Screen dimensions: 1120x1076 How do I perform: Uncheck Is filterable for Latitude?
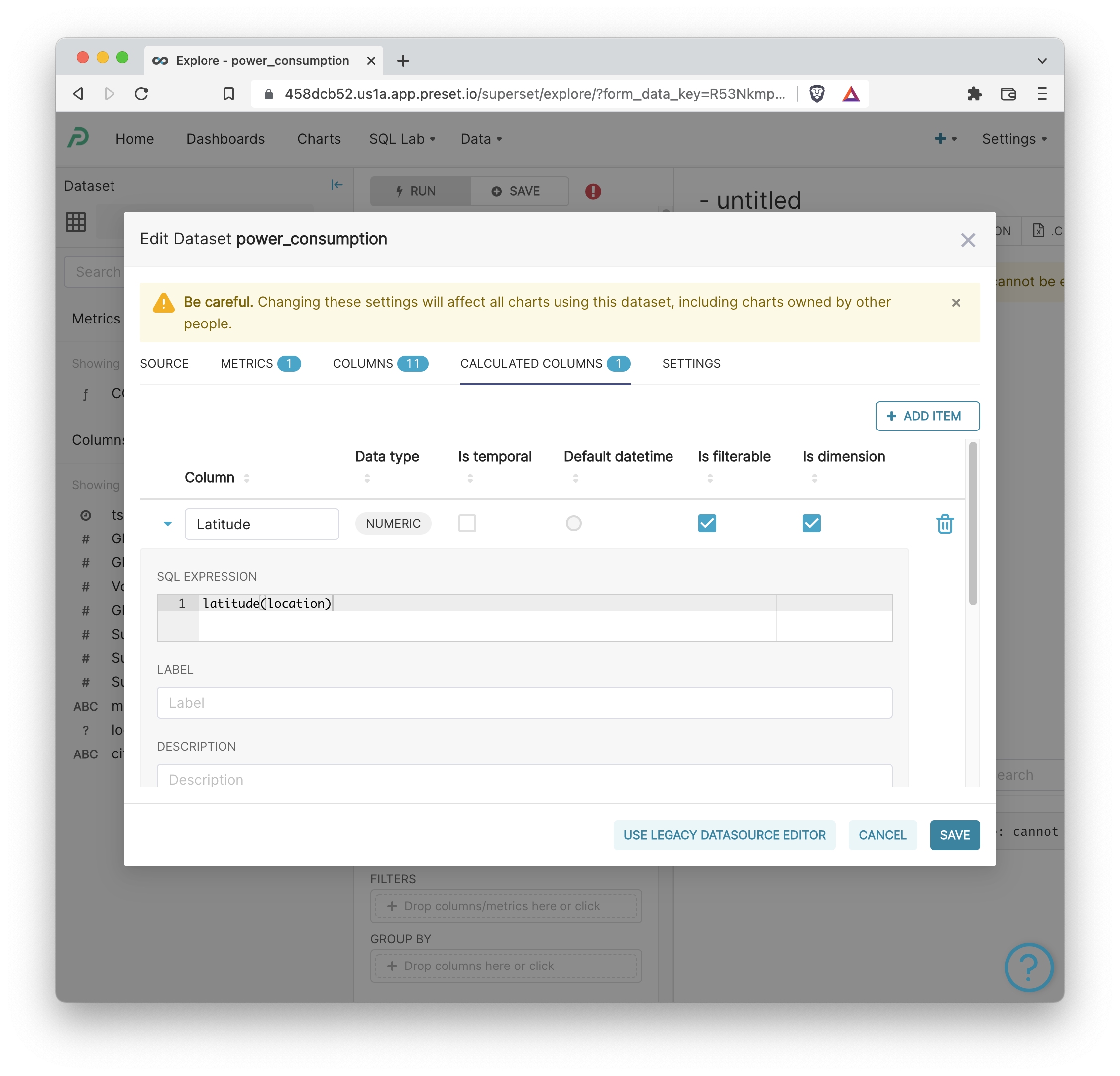[707, 523]
